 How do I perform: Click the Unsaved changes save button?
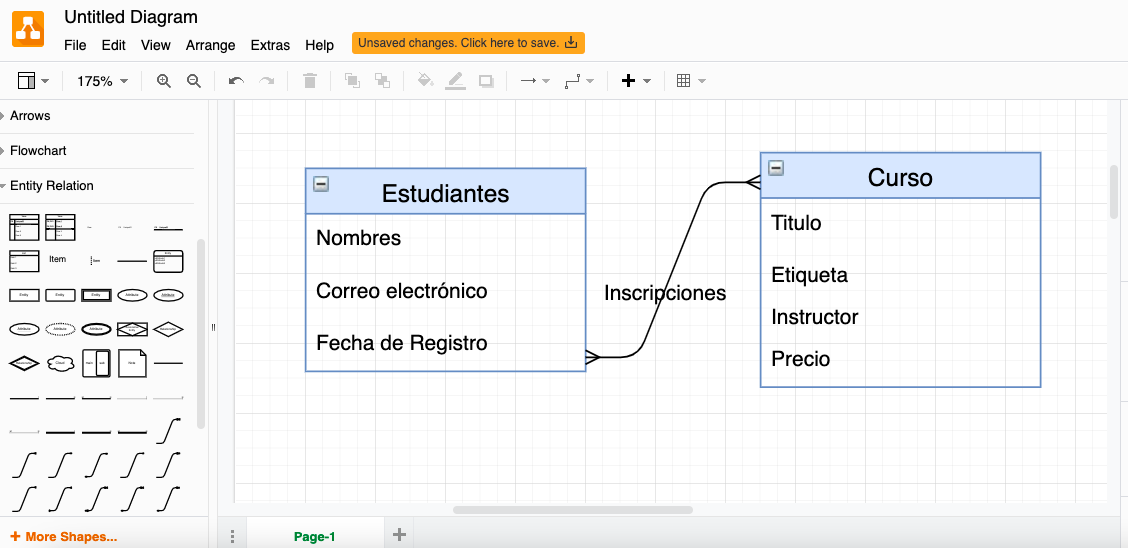tap(468, 43)
